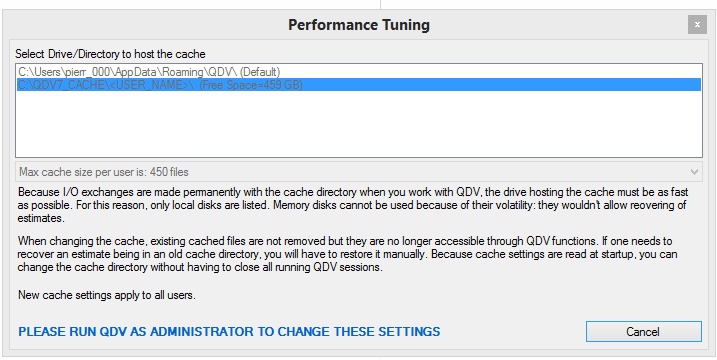Click the line mentioning running QDV sessions
The height and width of the screenshot is (360, 717).
tap(200, 267)
